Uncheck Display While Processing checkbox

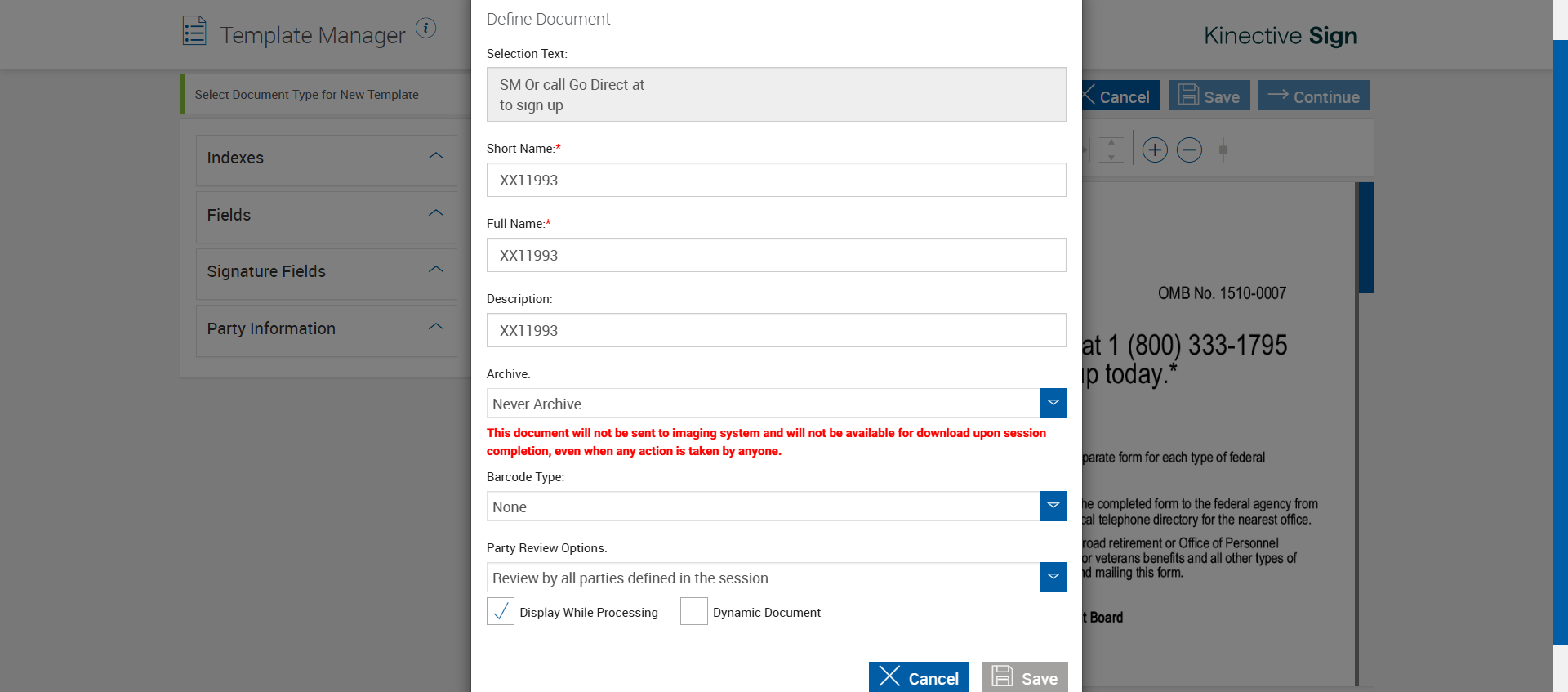pyautogui.click(x=501, y=611)
